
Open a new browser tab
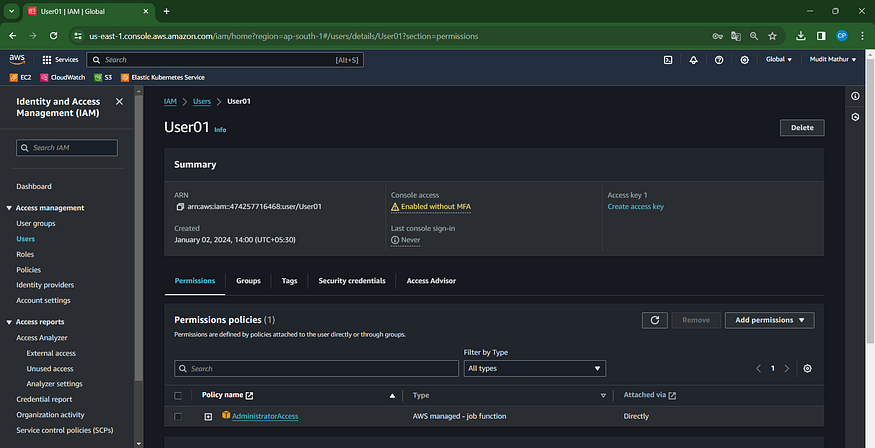166,11
